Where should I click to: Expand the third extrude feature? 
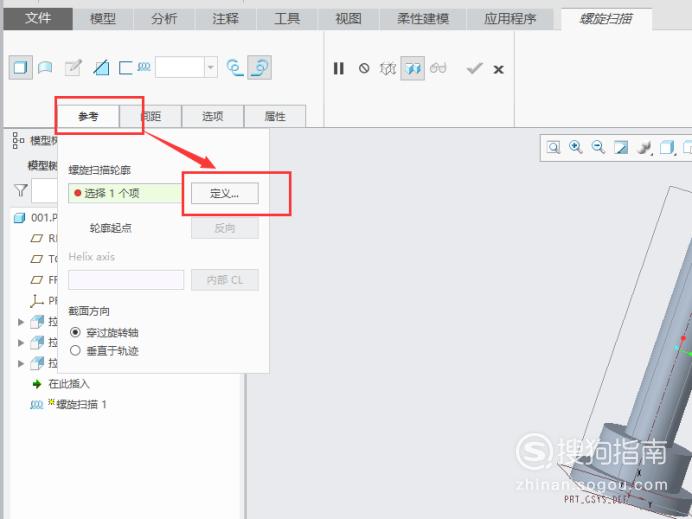click(x=20, y=363)
